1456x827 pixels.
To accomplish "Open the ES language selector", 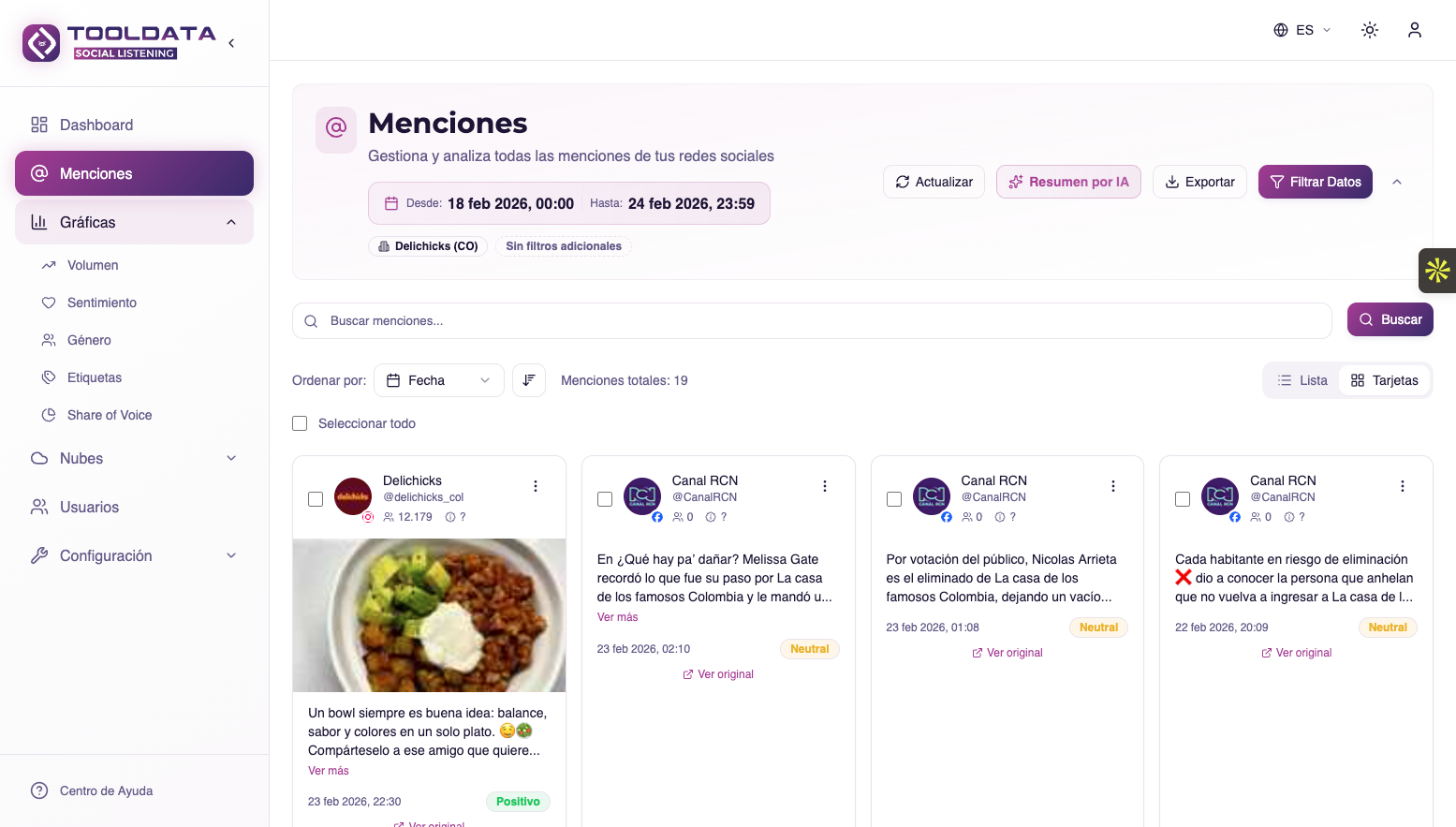I will pyautogui.click(x=1302, y=30).
